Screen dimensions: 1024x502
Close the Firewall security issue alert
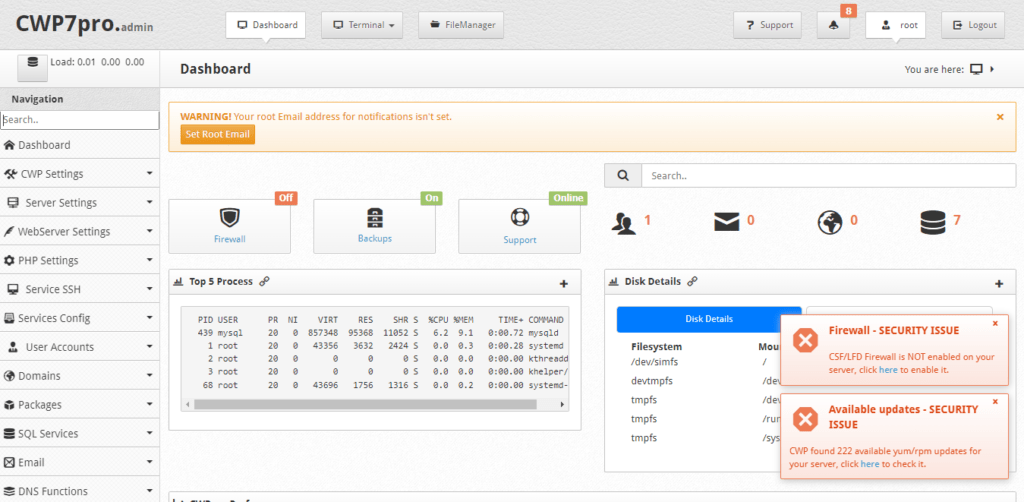pos(995,323)
